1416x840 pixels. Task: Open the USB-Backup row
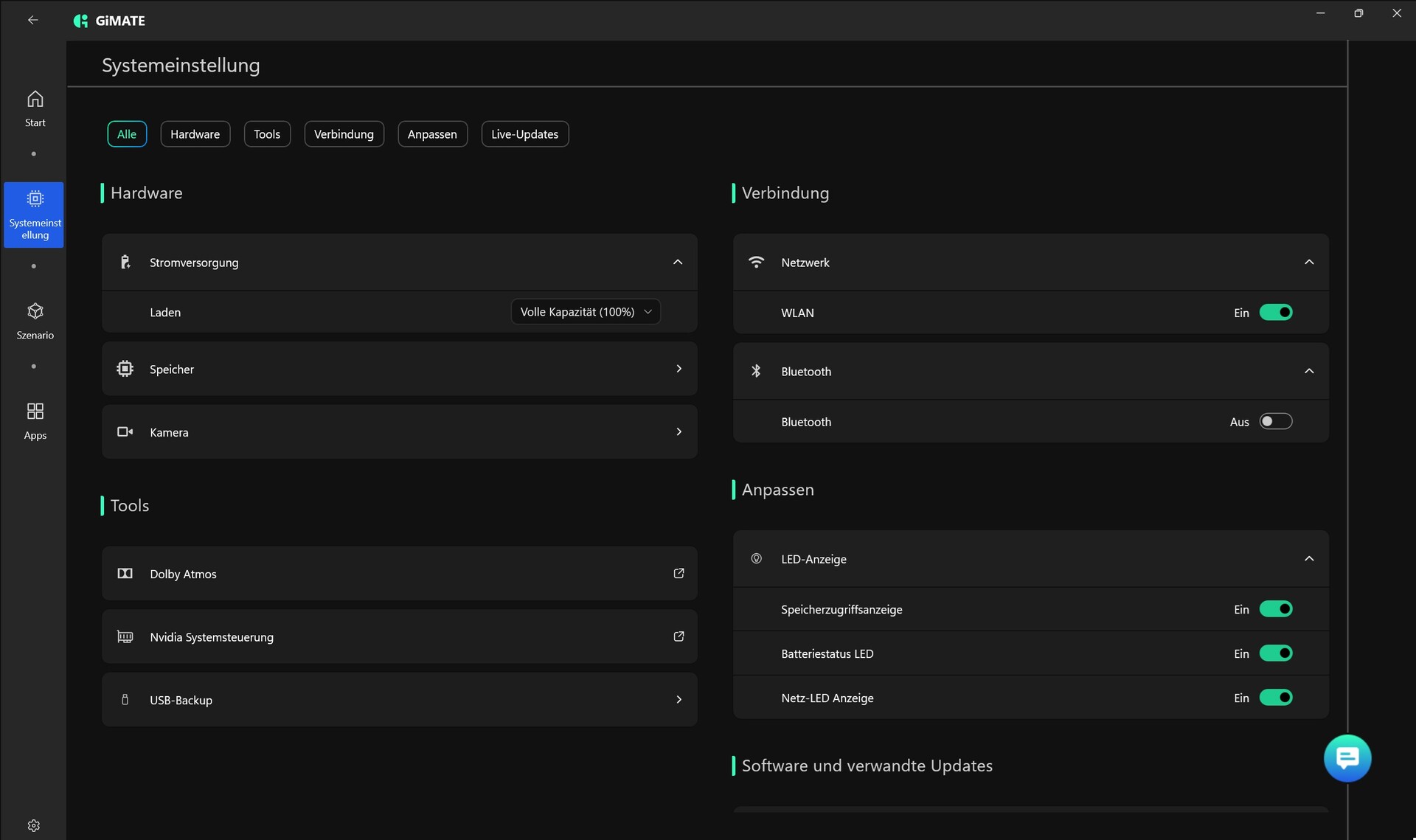click(399, 700)
